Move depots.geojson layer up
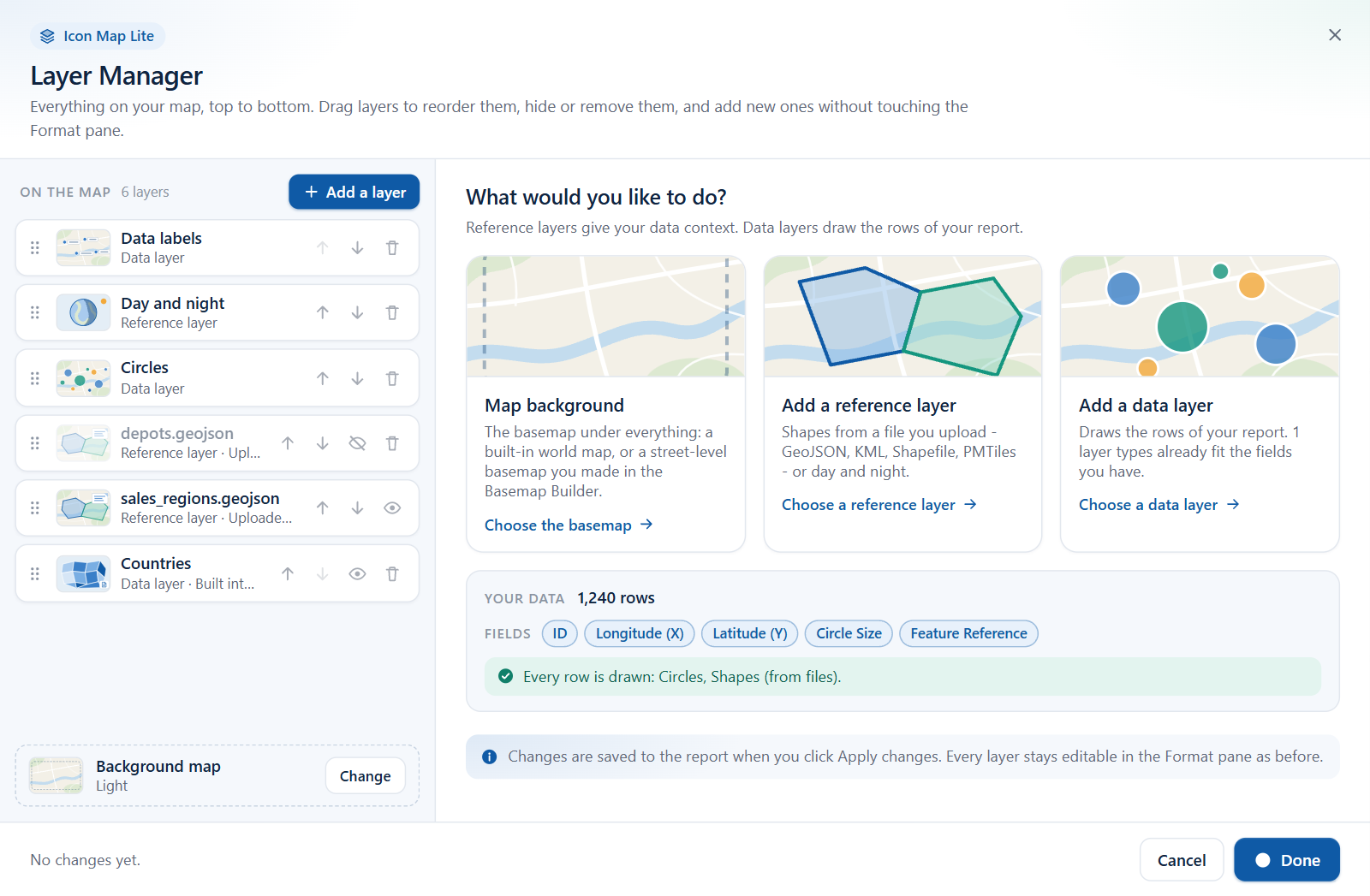Image resolution: width=1370 pixels, height=896 pixels. click(288, 443)
